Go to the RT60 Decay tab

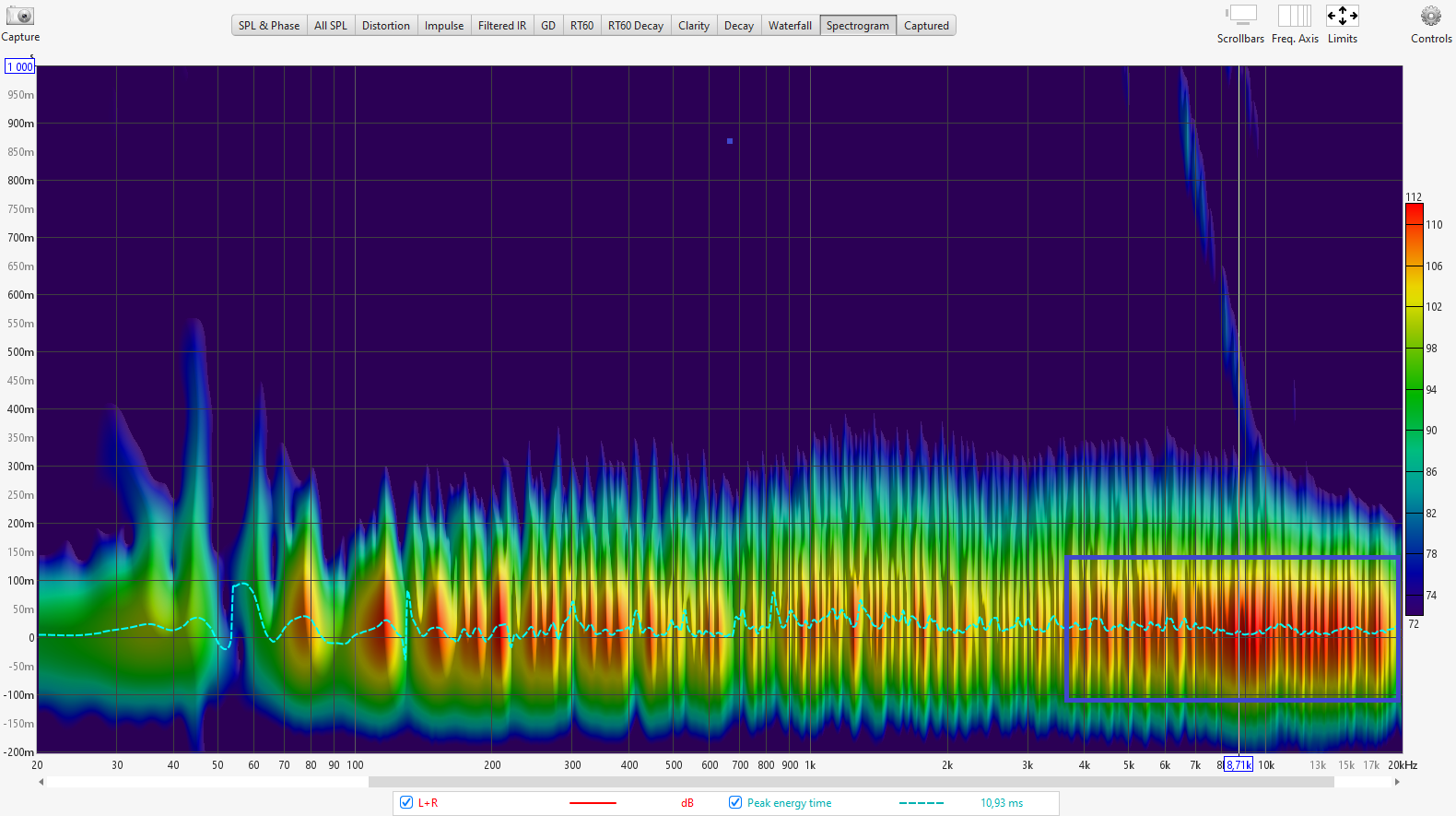coord(635,26)
